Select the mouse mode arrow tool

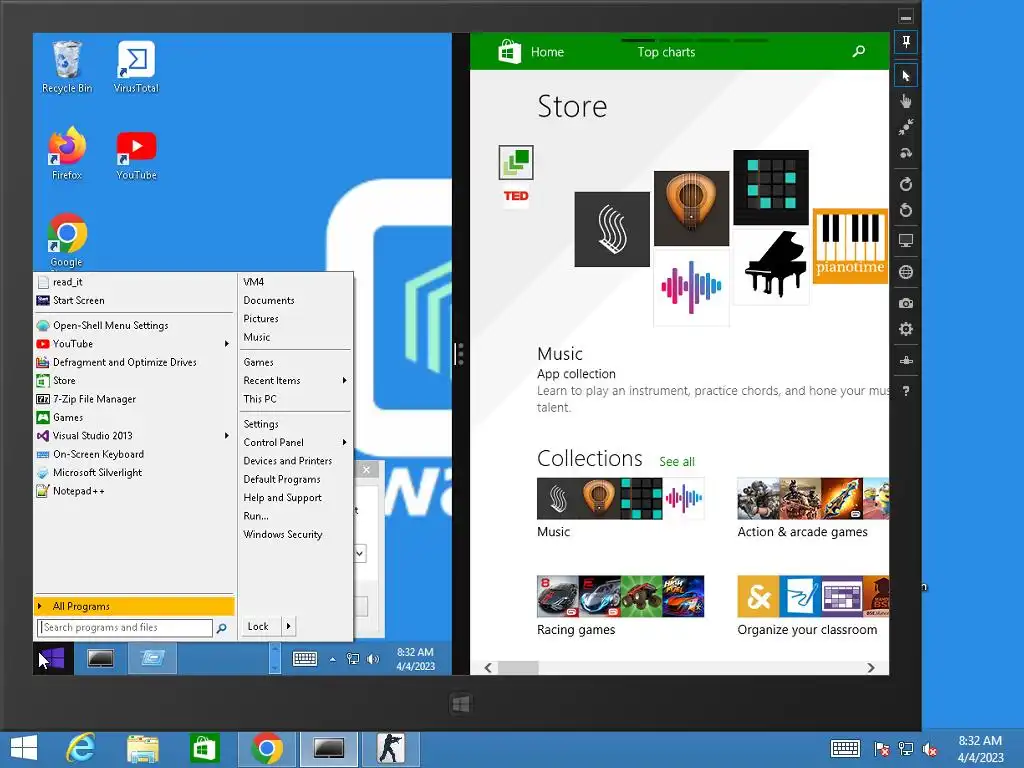[x=906, y=76]
